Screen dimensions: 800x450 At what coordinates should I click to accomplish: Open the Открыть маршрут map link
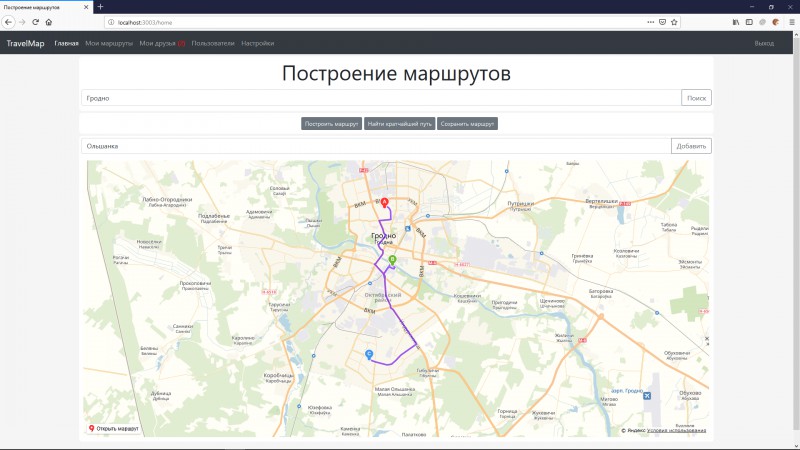[113, 429]
